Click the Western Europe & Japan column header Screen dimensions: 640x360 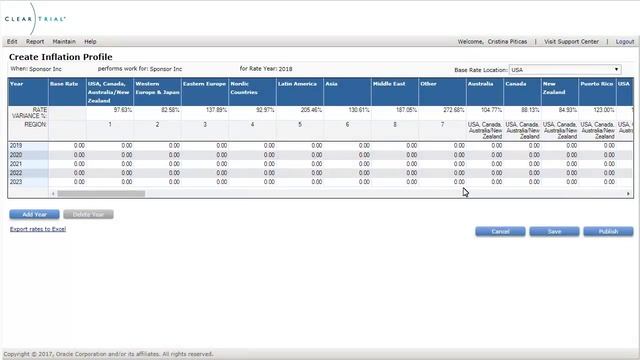158,92
